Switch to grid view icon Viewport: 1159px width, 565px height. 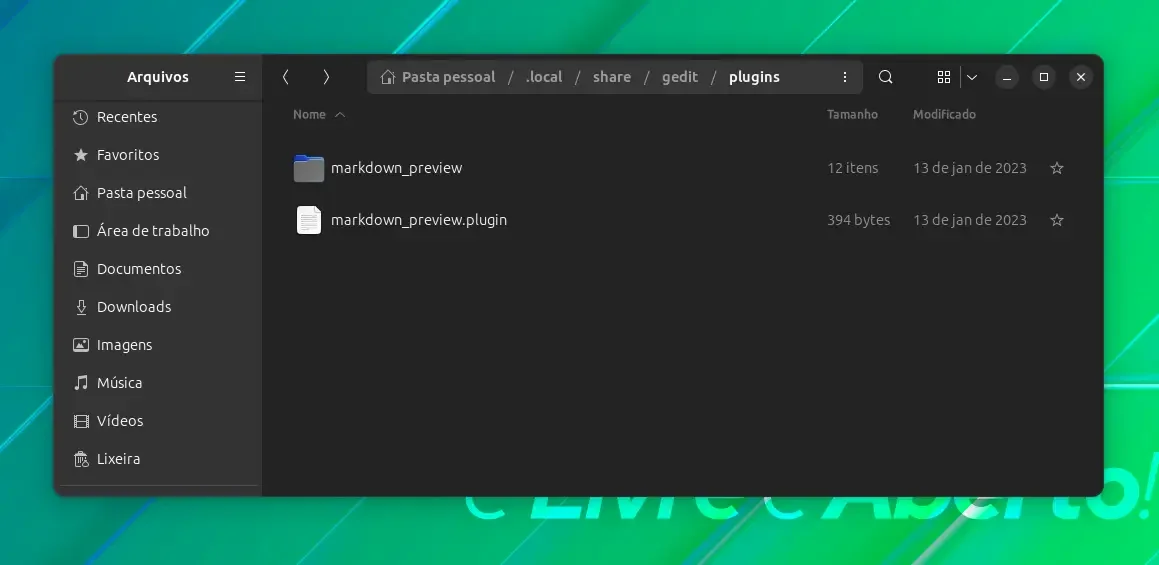tap(943, 77)
